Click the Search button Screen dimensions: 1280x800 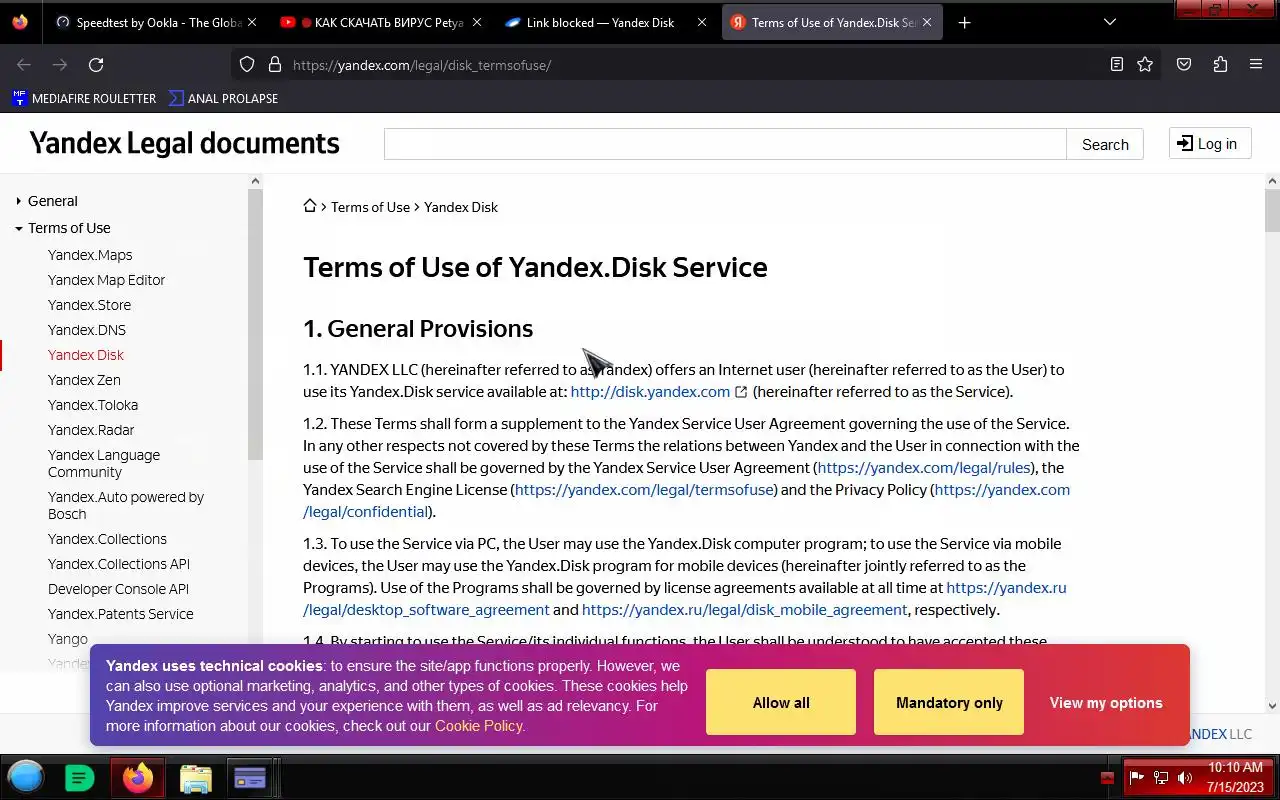tap(1105, 144)
